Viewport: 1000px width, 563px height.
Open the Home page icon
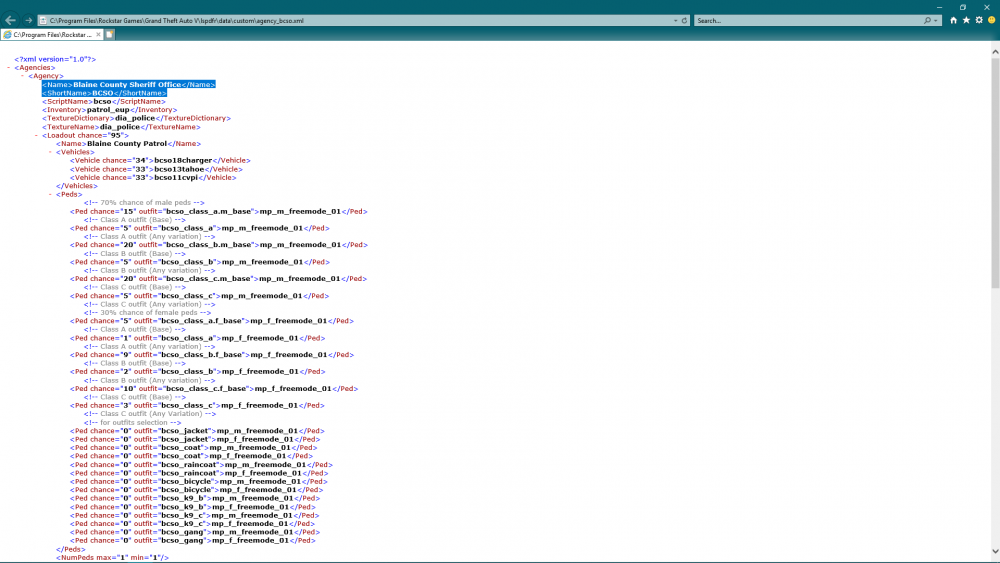coord(953,20)
